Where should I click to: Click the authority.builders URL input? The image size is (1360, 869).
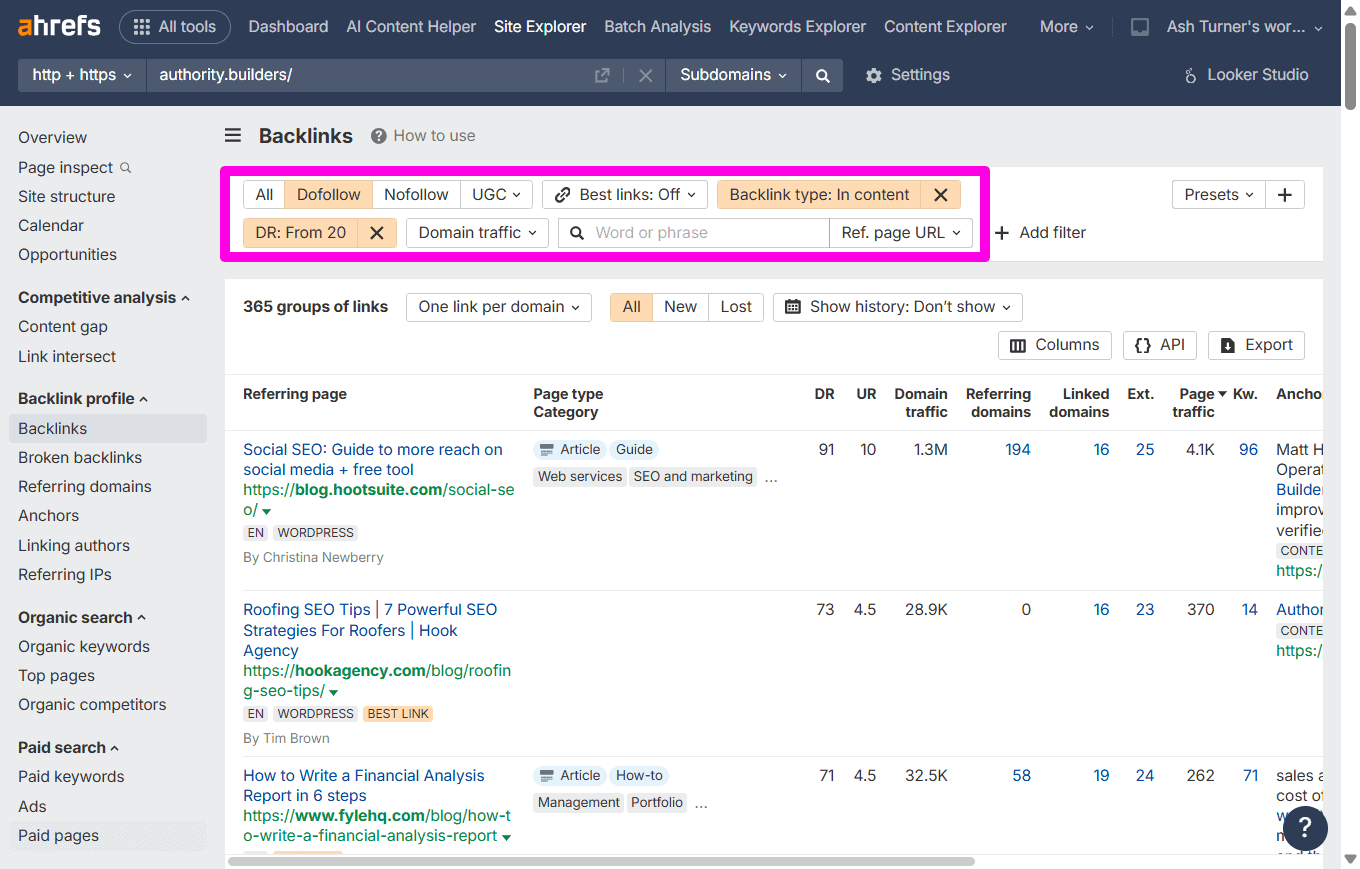[368, 75]
